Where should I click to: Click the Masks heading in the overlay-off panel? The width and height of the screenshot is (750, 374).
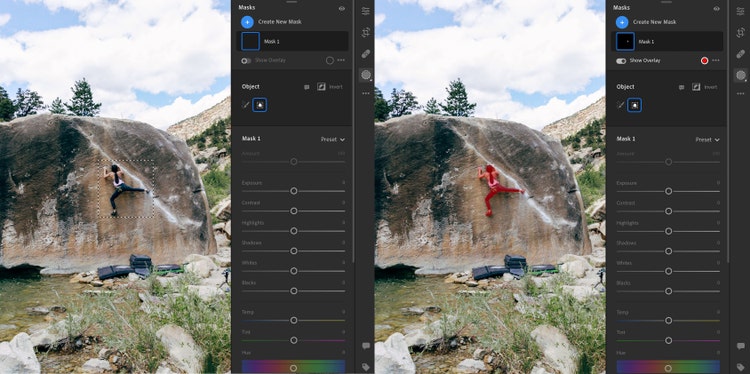click(247, 8)
